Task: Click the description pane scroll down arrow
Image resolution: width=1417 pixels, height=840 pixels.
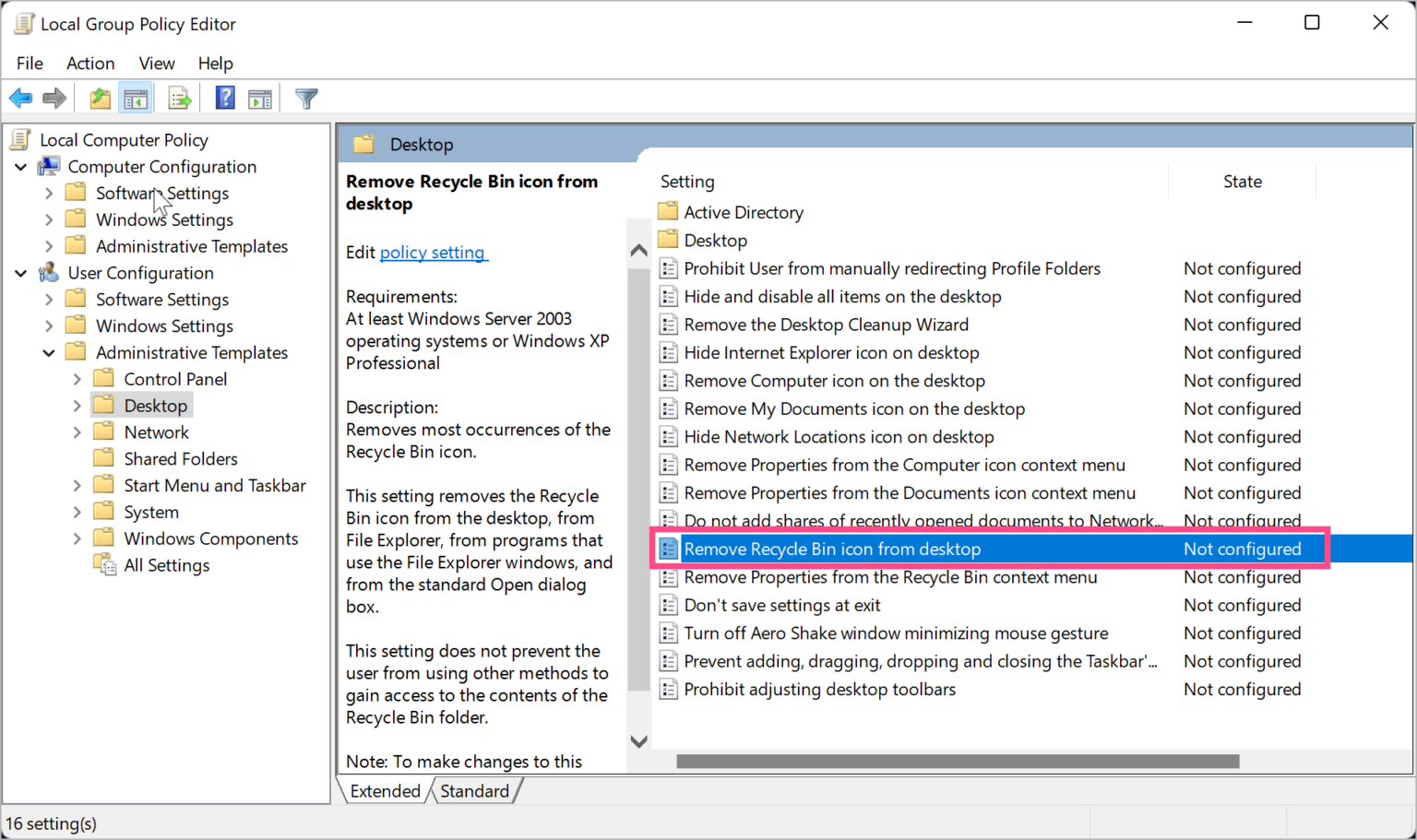Action: point(638,741)
